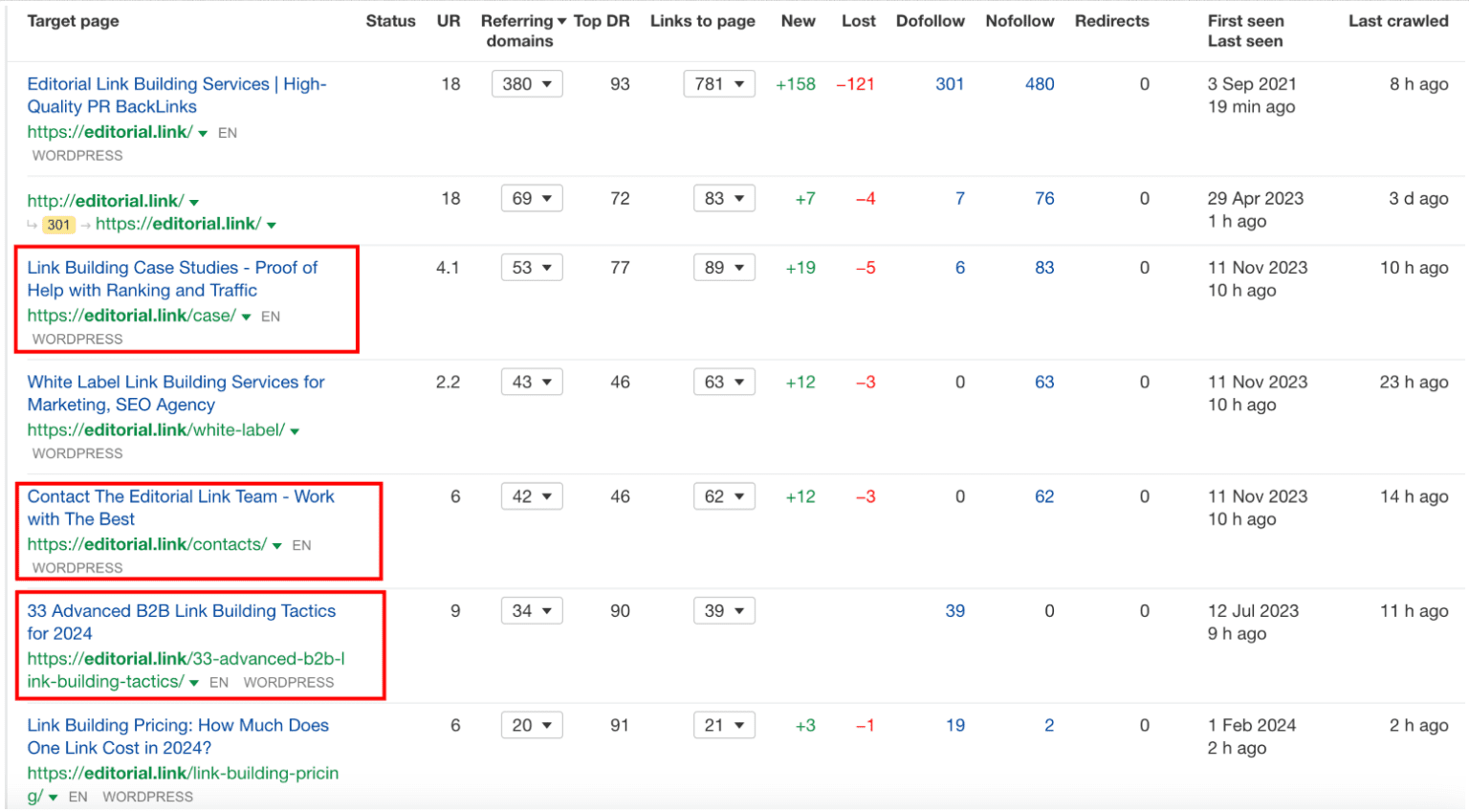Screen dimensions: 1469x812
Task: Sort by Referring domains column header
Action: 522,31
